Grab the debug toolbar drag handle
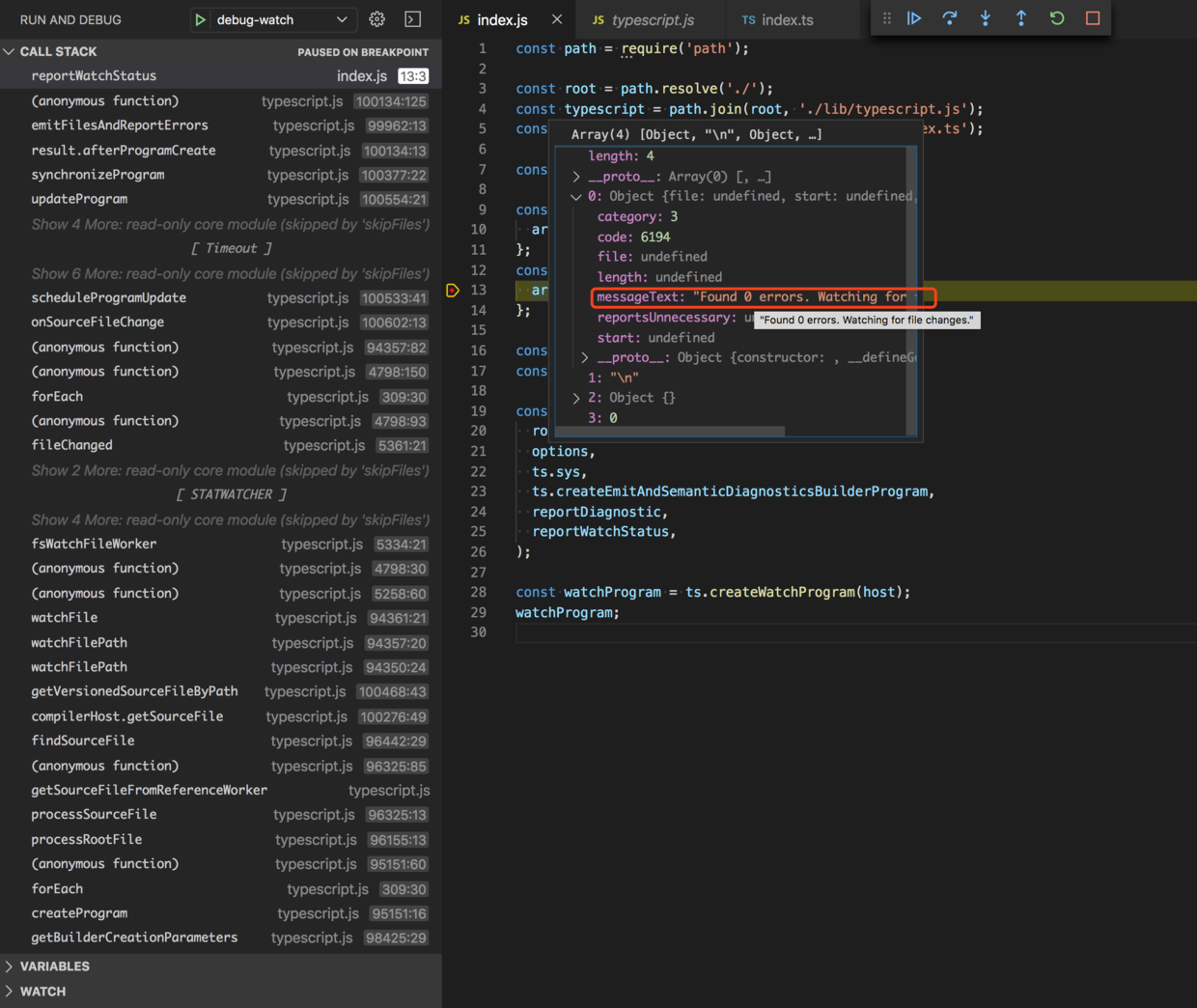 (x=886, y=18)
